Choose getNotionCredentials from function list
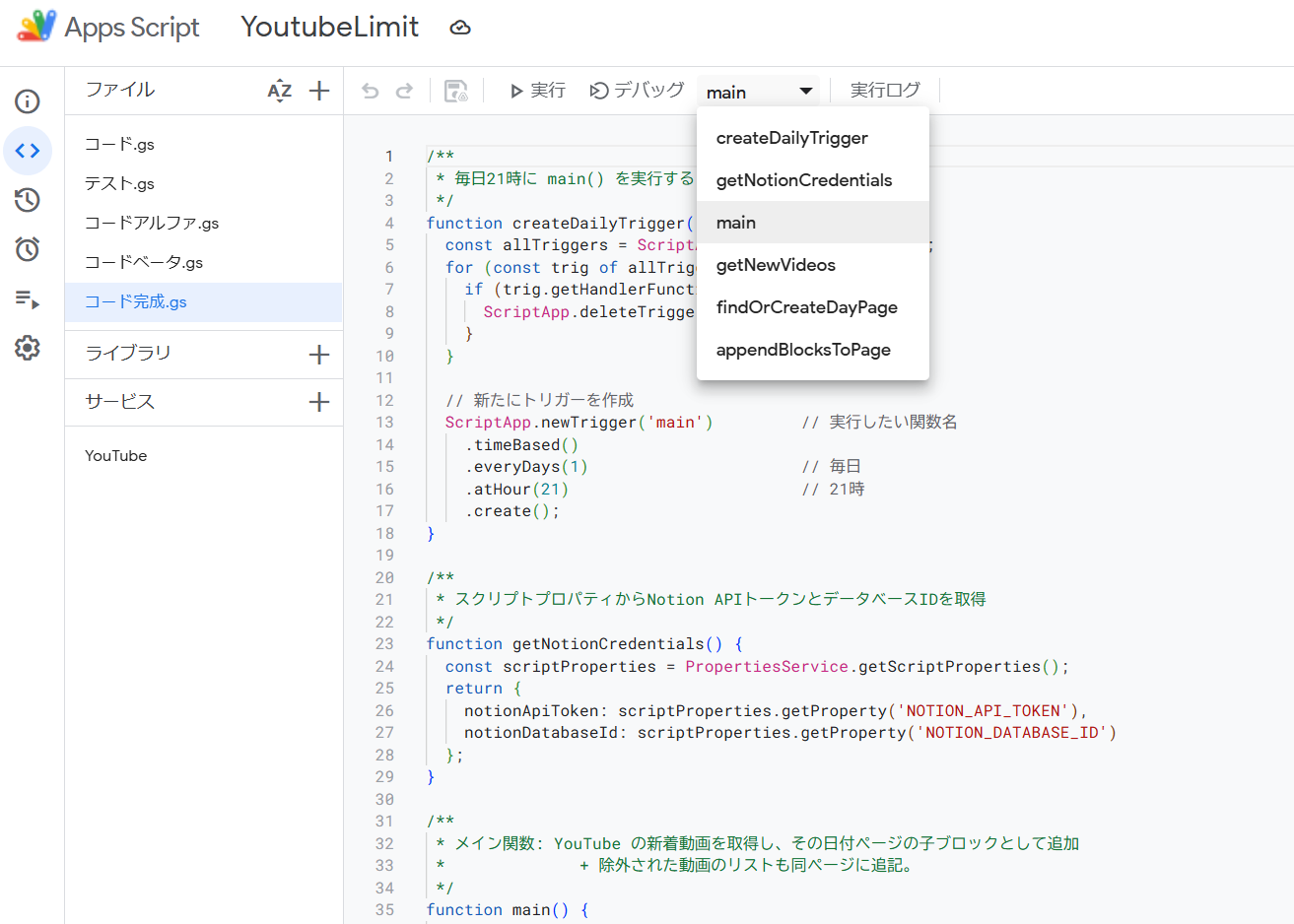This screenshot has height=924, width=1294. coord(812,180)
